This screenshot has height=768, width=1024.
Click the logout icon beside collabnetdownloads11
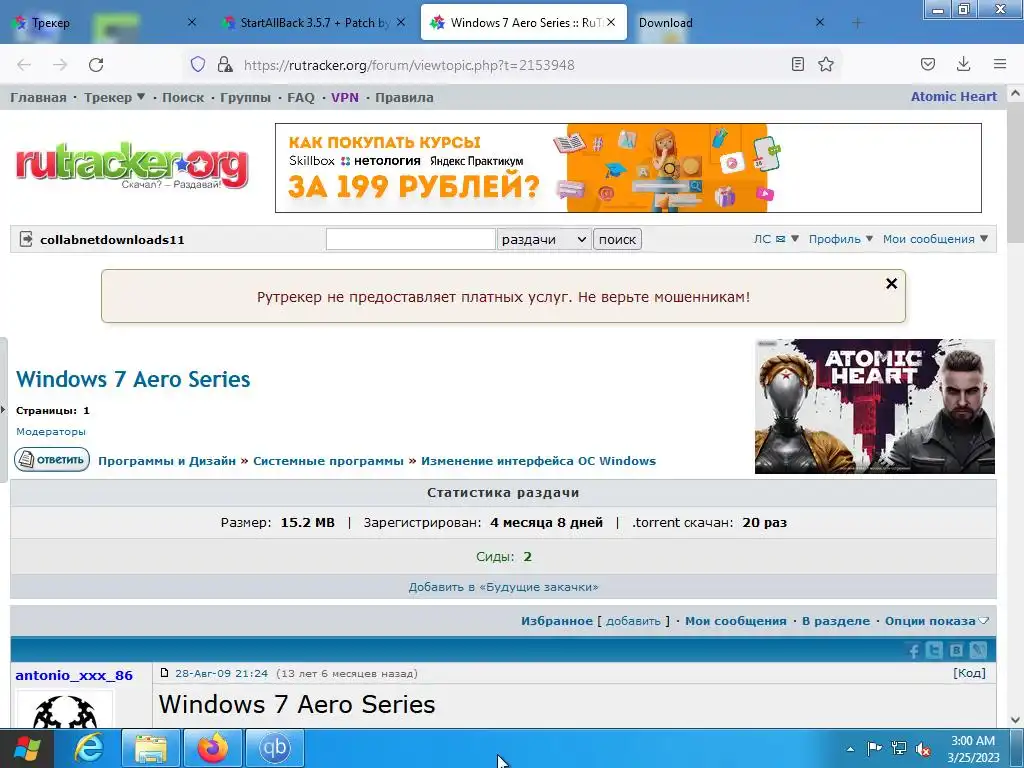(x=25, y=239)
